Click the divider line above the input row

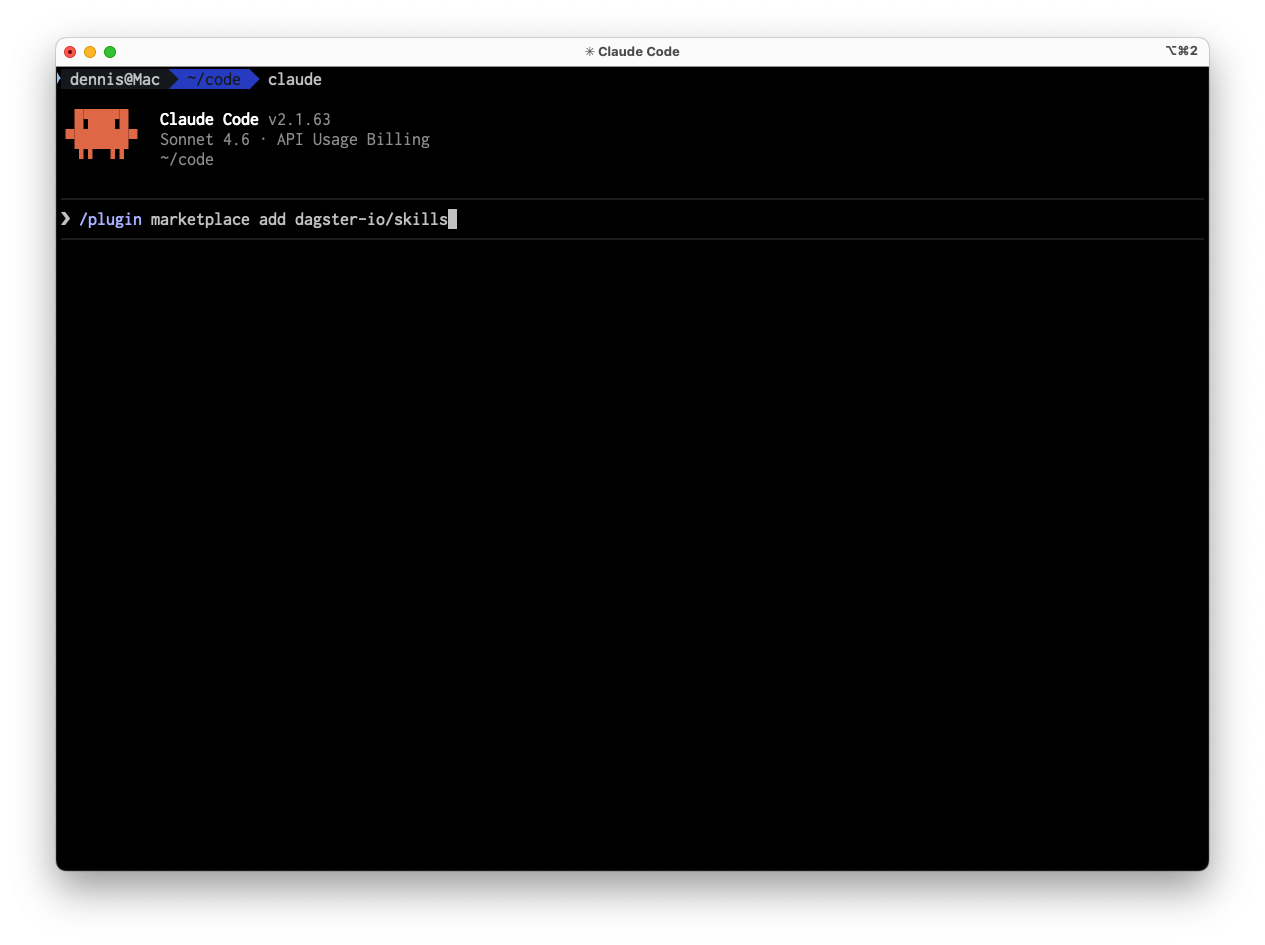[632, 199]
